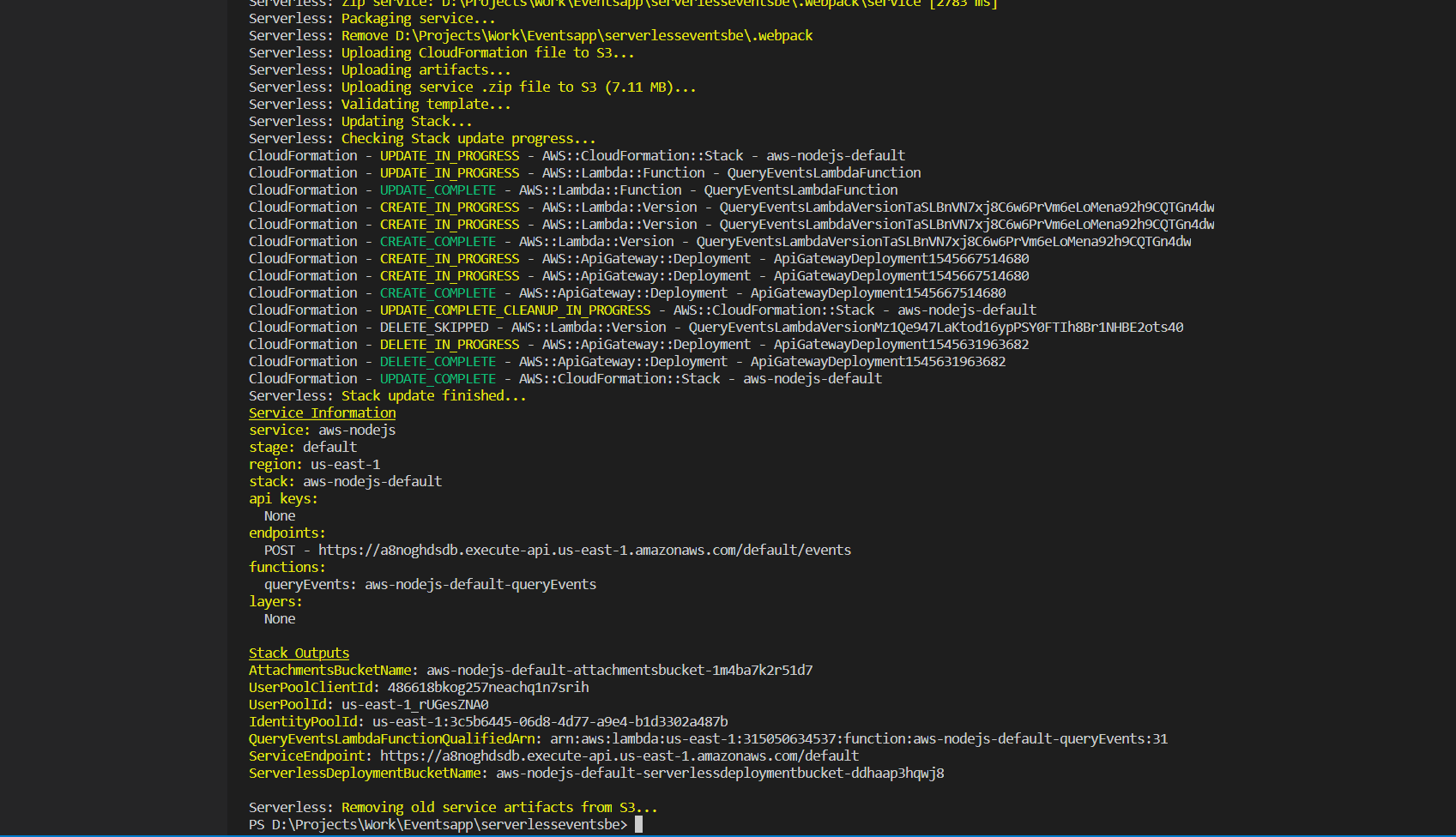Click "Uploading service .zip file to S3 (7.11 MB)..."
Screen dimensions: 1456x837
[518, 87]
